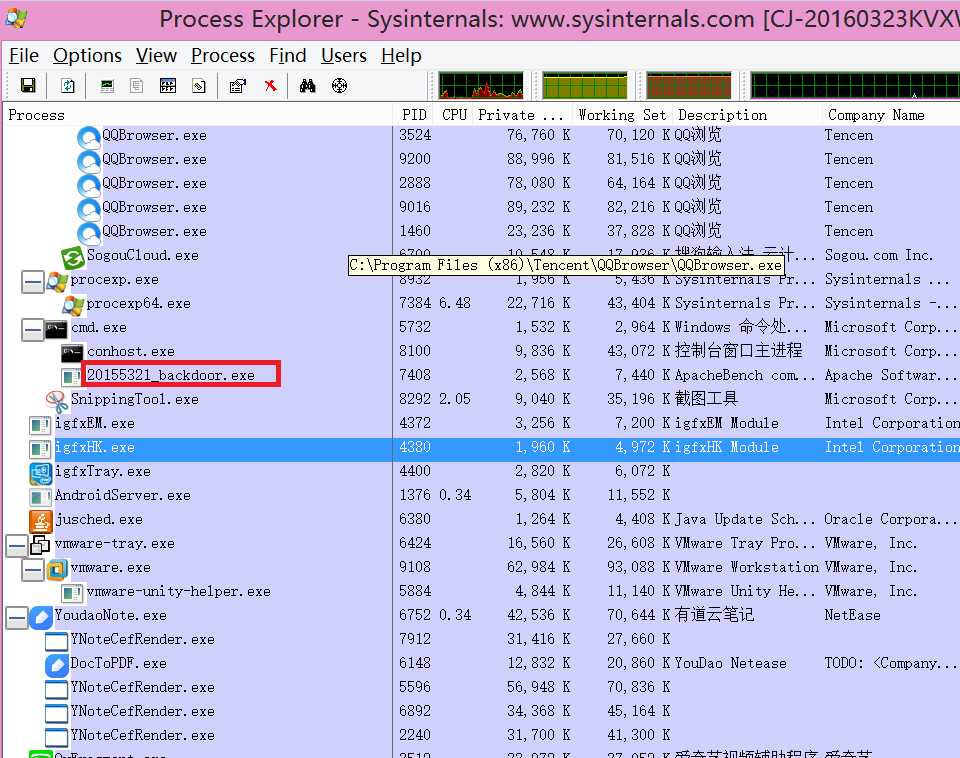Sort by the Description column header

747,115
